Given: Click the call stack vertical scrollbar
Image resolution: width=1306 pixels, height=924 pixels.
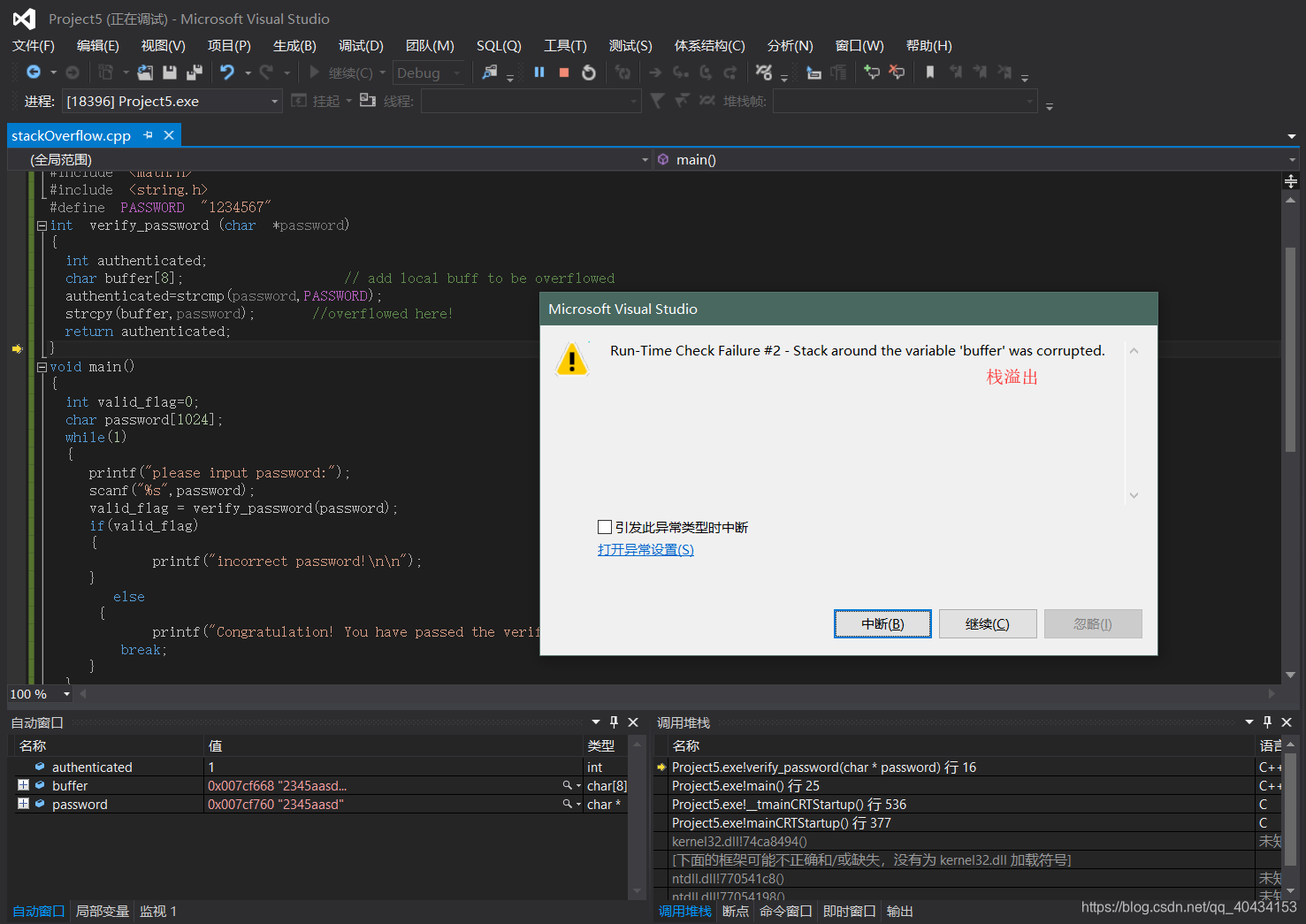Looking at the screenshot, I should tap(1290, 808).
